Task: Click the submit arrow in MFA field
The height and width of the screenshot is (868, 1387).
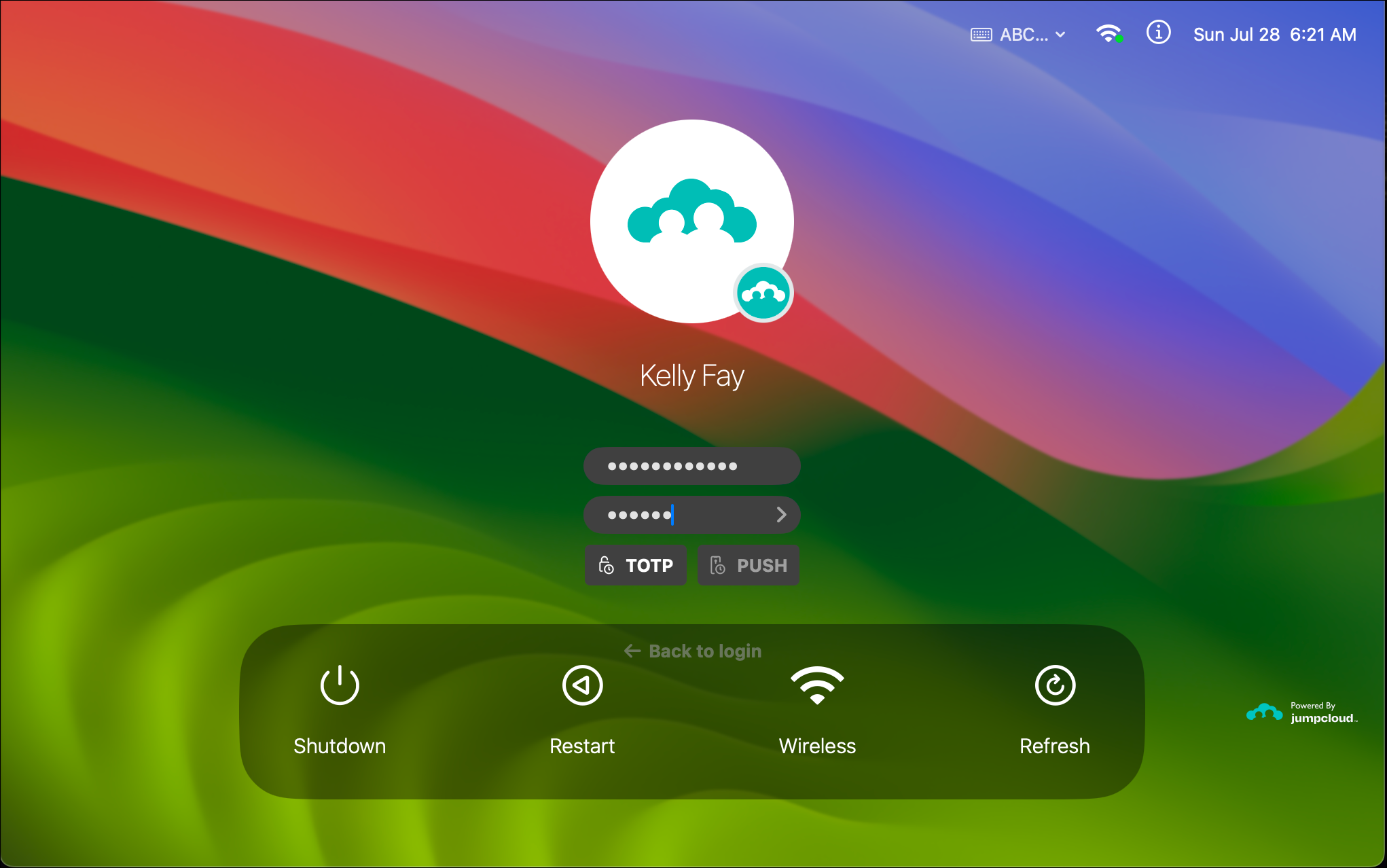Action: (x=783, y=515)
